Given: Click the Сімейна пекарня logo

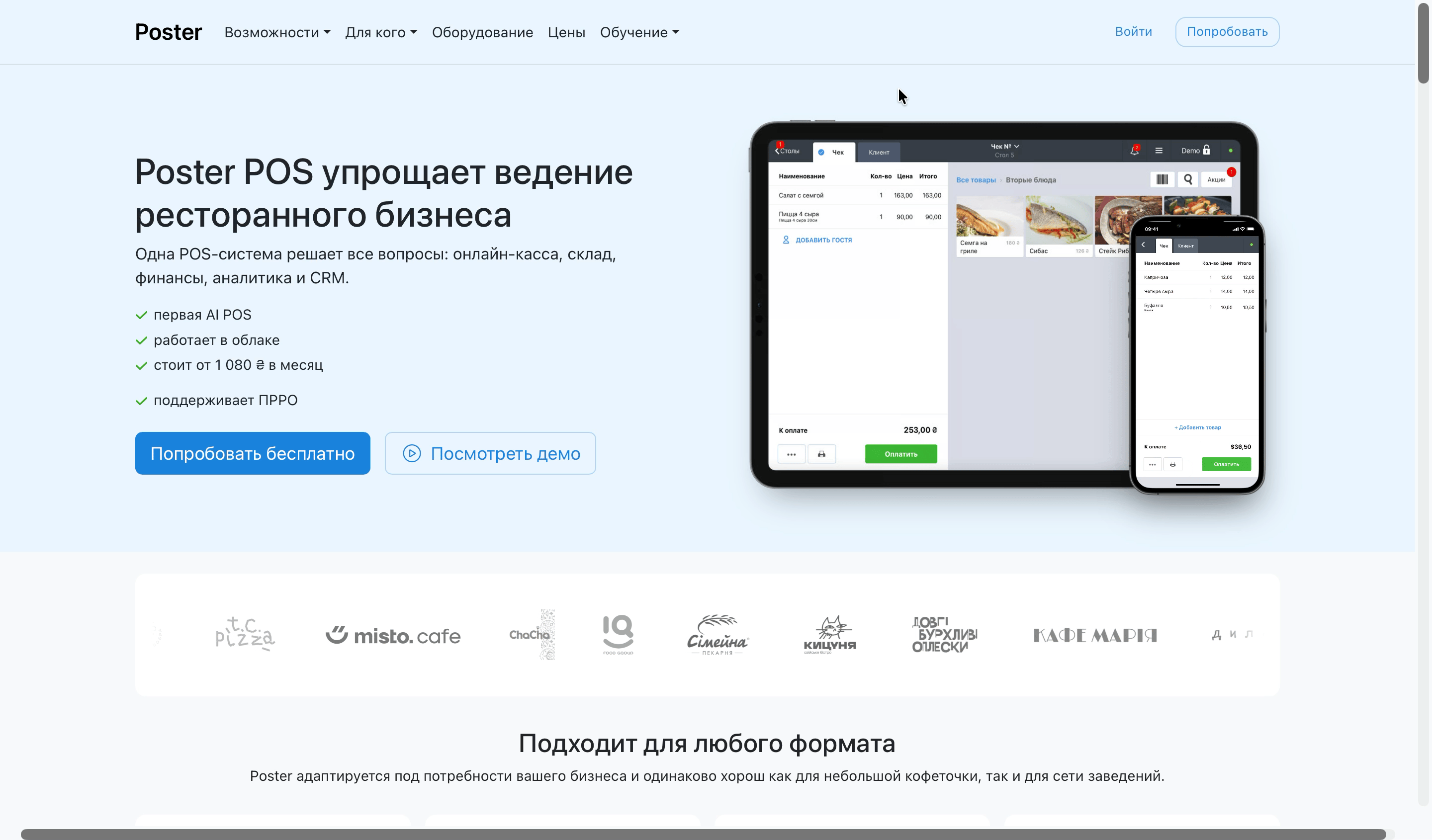Looking at the screenshot, I should click(x=717, y=634).
